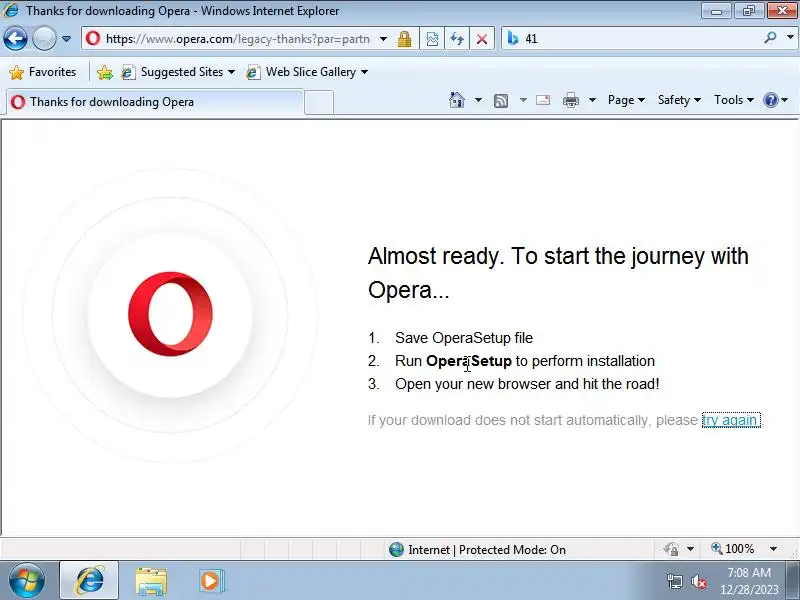Open the Page menu

[626, 100]
